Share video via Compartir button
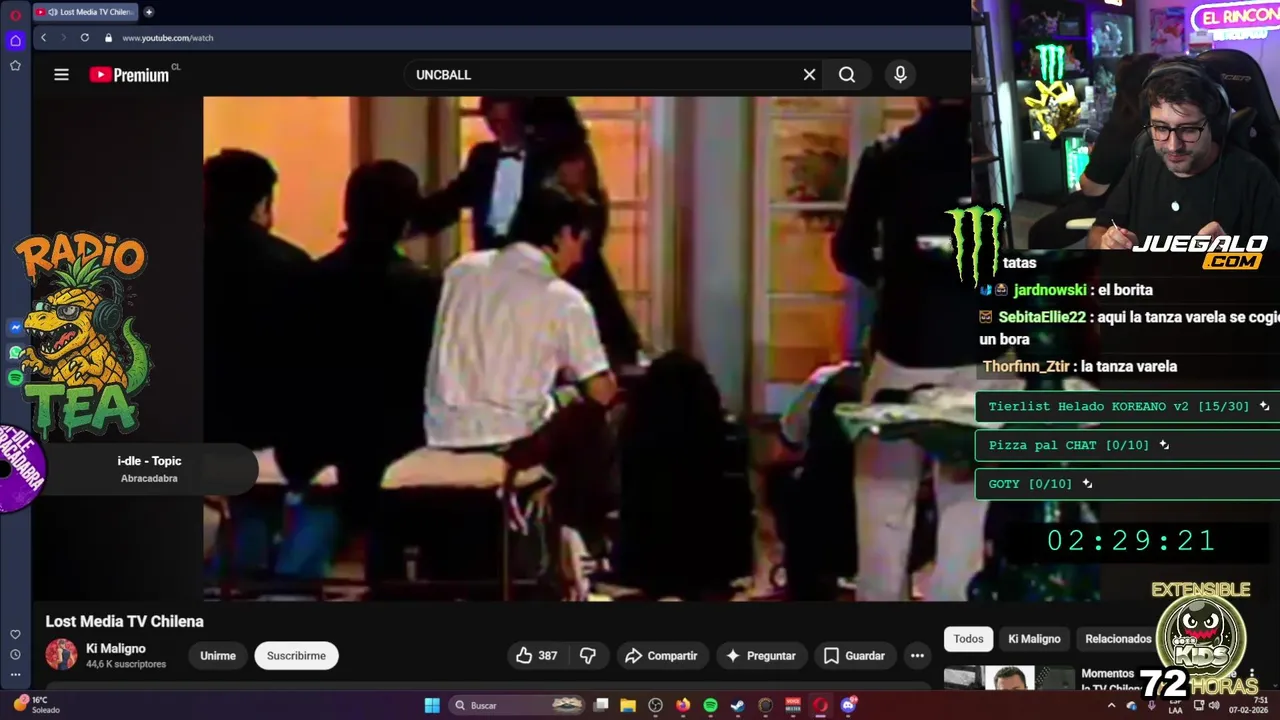The width and height of the screenshot is (1280, 720). point(661,656)
